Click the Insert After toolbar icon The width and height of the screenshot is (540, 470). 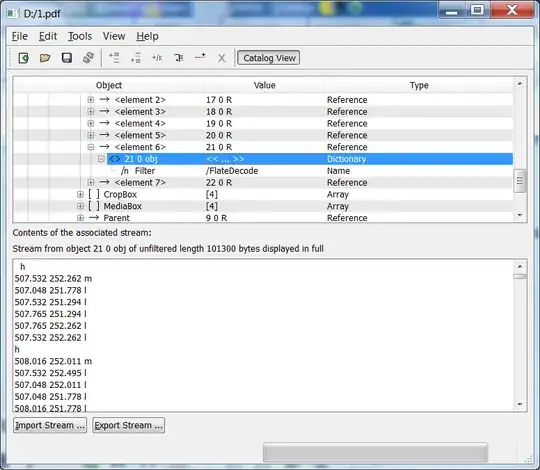tap(136, 58)
